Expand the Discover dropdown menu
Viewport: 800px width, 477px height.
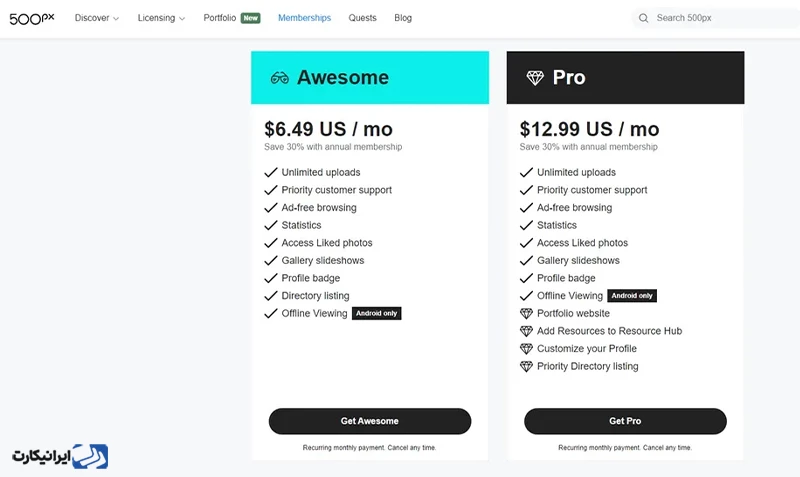[x=97, y=18]
